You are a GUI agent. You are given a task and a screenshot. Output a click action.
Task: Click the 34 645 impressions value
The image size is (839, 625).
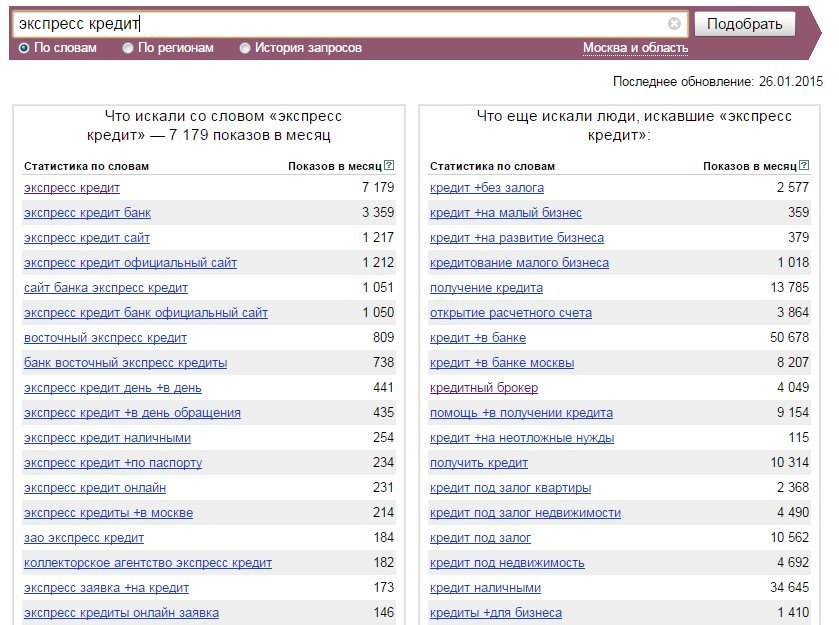(789, 588)
